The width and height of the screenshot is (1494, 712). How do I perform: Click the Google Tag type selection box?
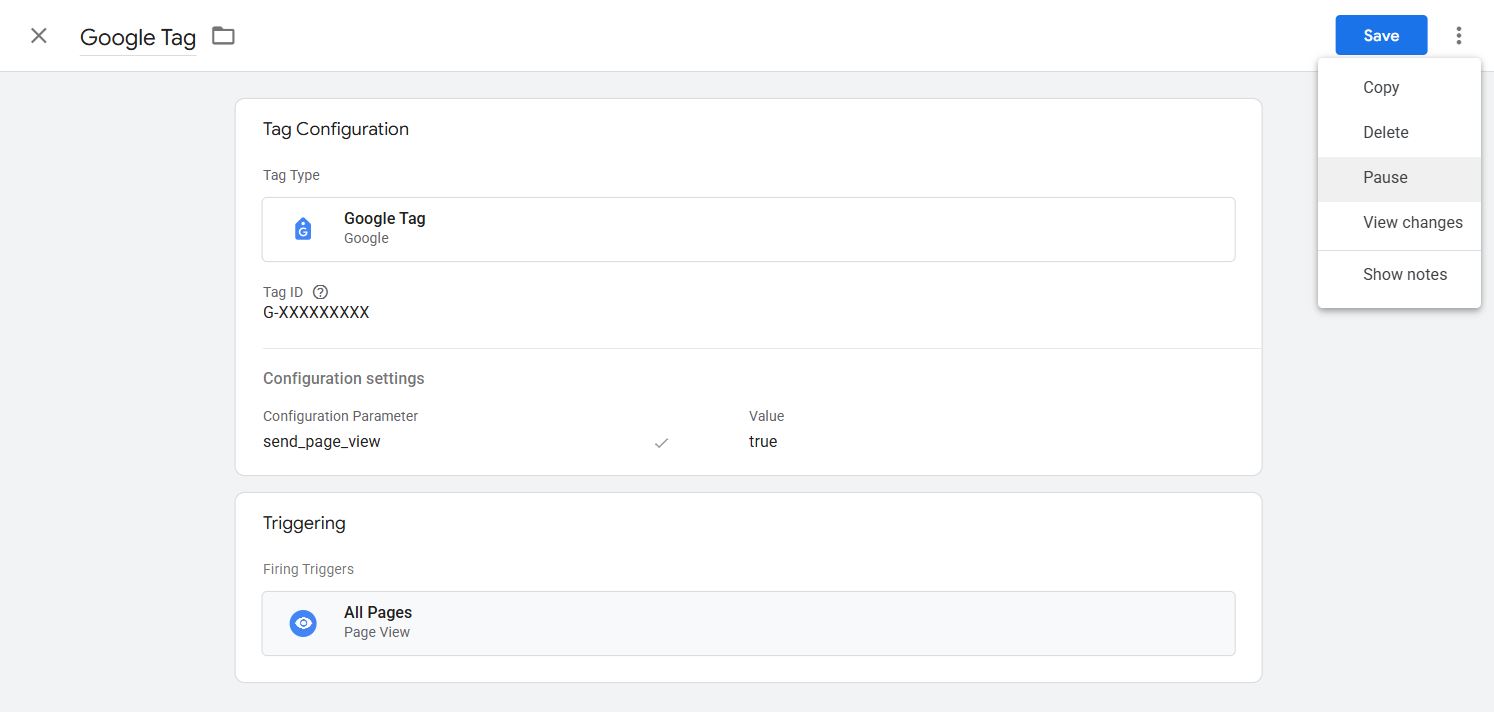pyautogui.click(x=748, y=229)
